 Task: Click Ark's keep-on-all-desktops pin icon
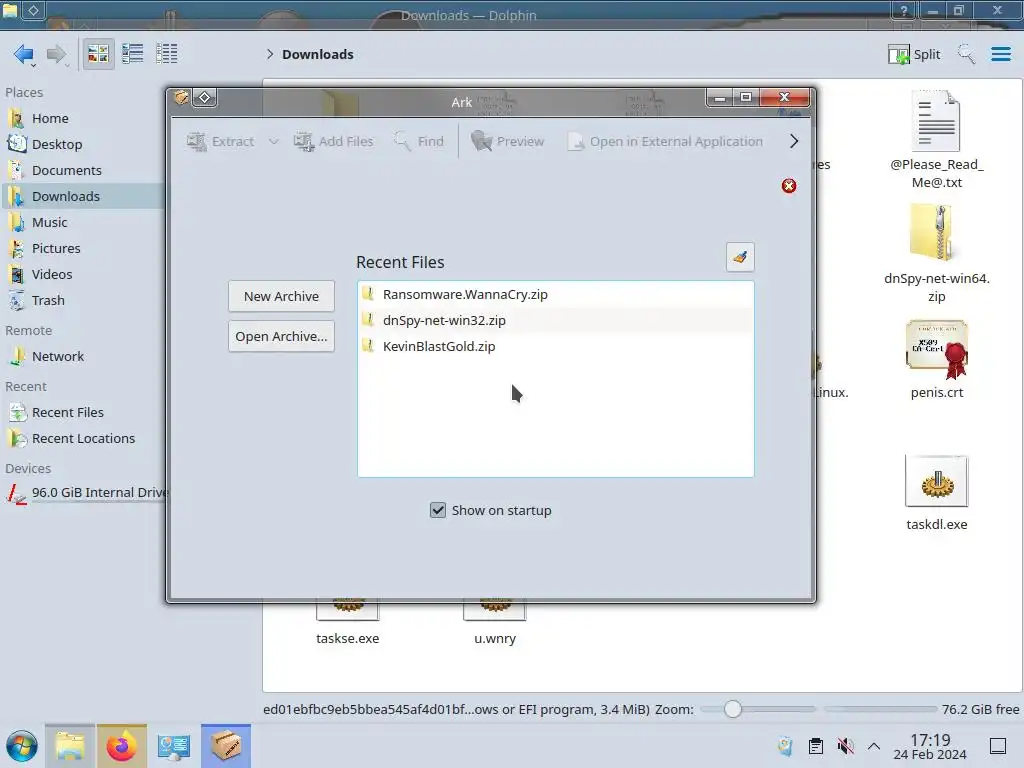tap(204, 98)
